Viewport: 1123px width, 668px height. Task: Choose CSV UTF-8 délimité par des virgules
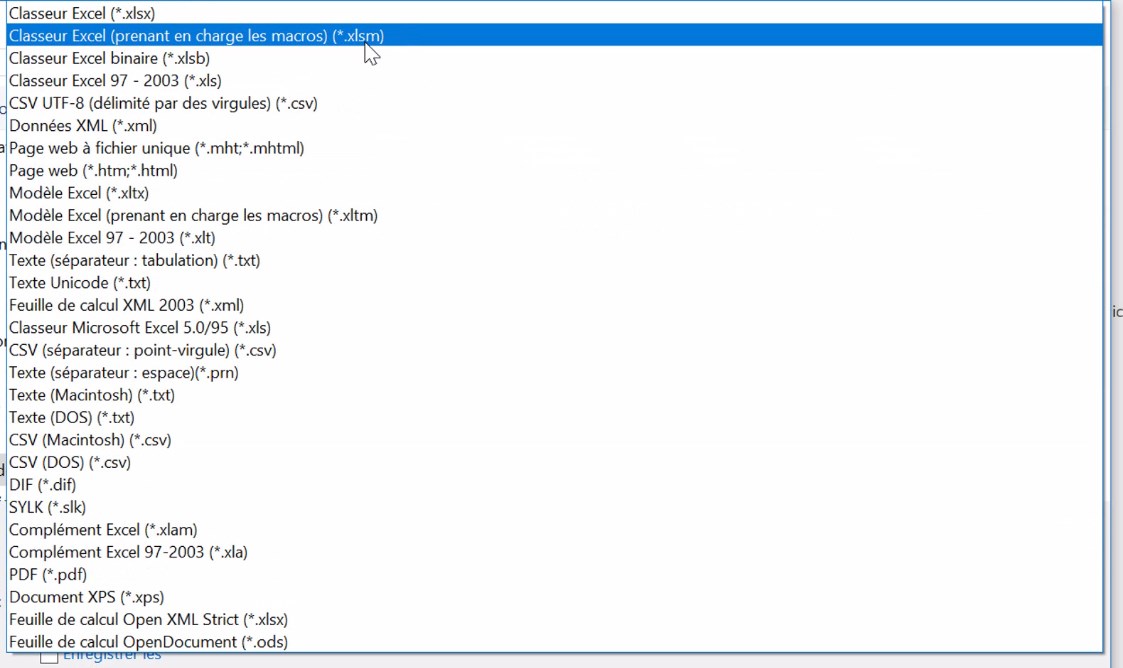coord(162,103)
